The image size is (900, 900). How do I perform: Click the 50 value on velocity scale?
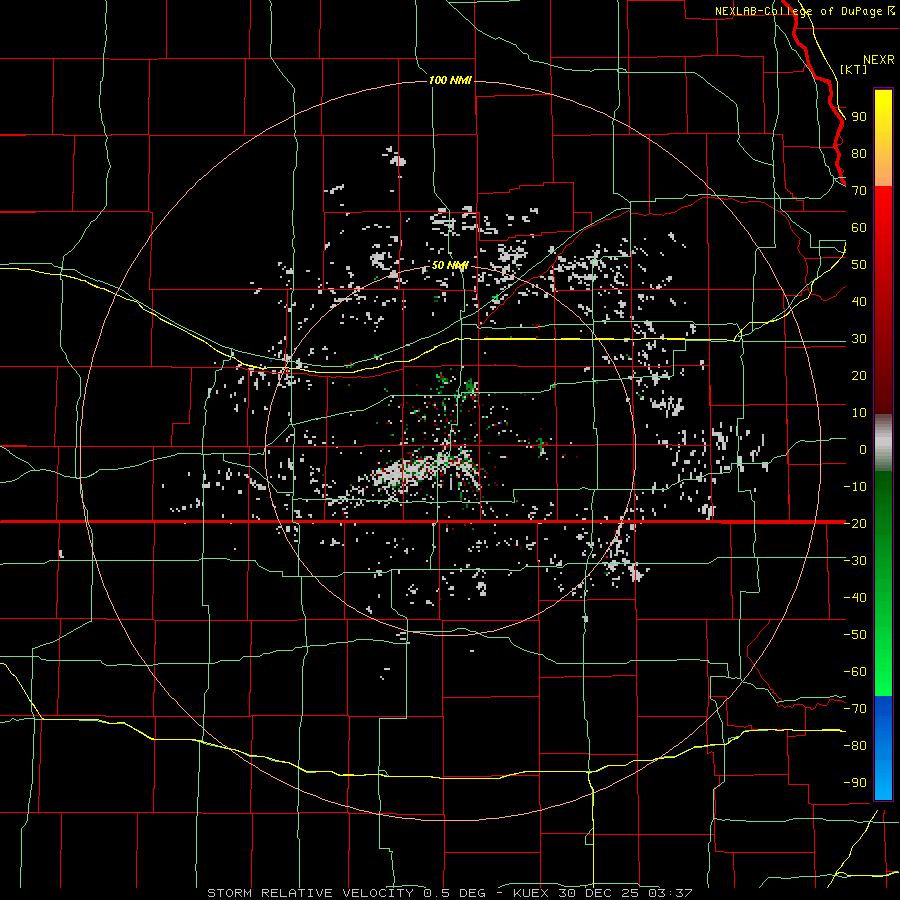pos(859,265)
